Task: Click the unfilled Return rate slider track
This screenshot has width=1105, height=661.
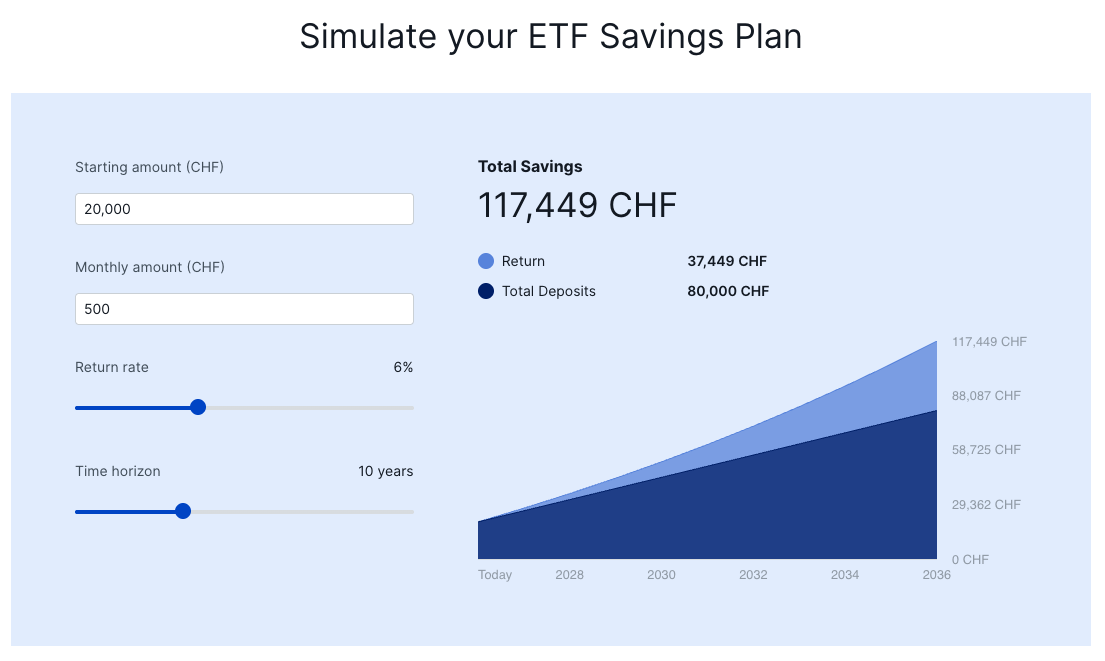Action: [x=309, y=408]
